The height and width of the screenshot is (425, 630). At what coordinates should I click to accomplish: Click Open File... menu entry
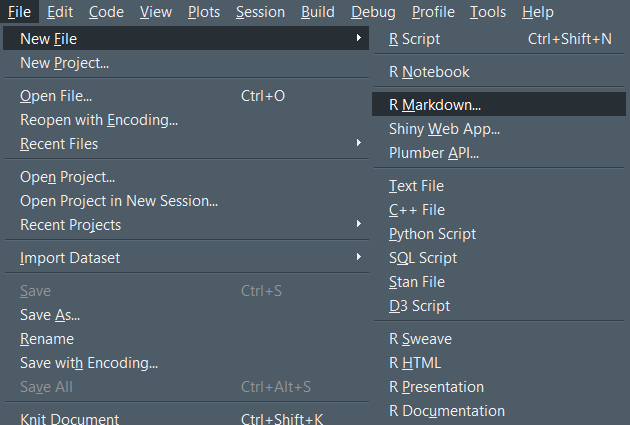click(186, 96)
